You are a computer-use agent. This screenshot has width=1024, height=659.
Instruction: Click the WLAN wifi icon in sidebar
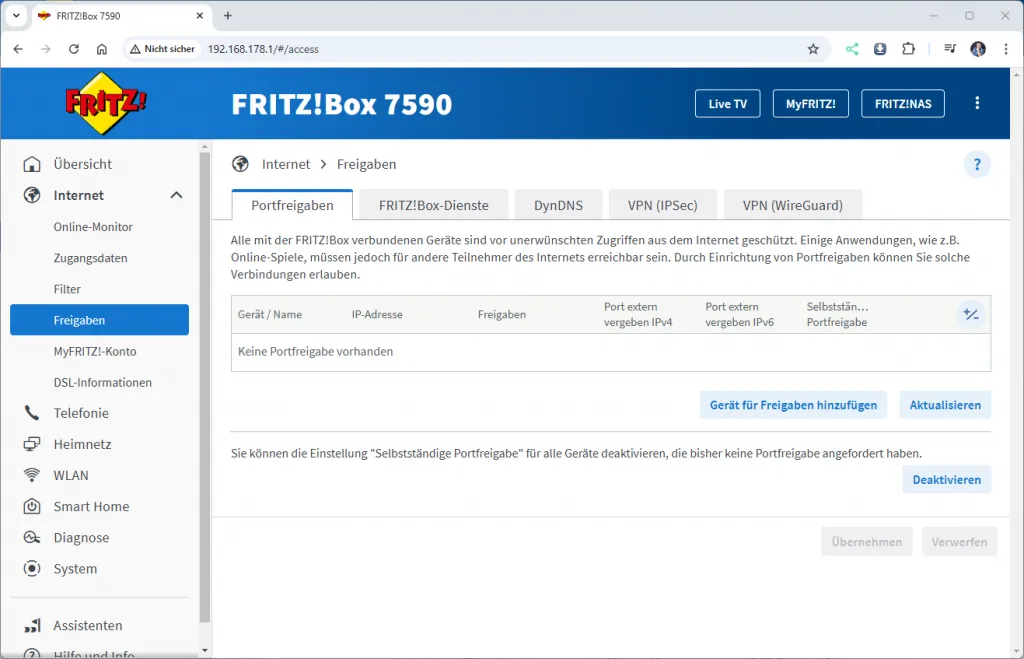pyautogui.click(x=32, y=475)
